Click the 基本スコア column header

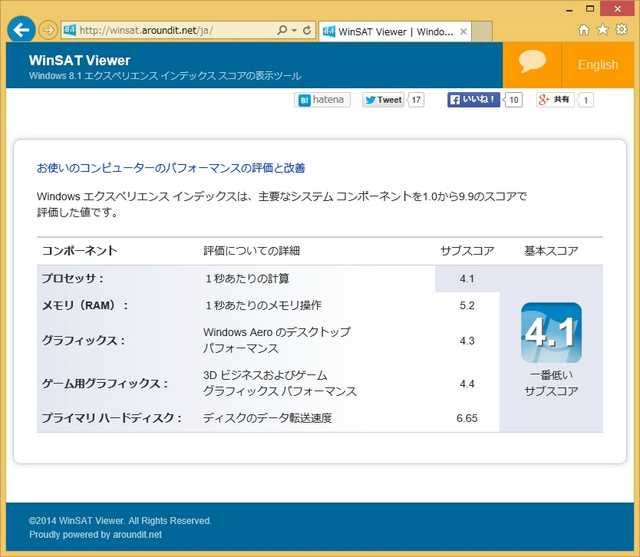551,251
